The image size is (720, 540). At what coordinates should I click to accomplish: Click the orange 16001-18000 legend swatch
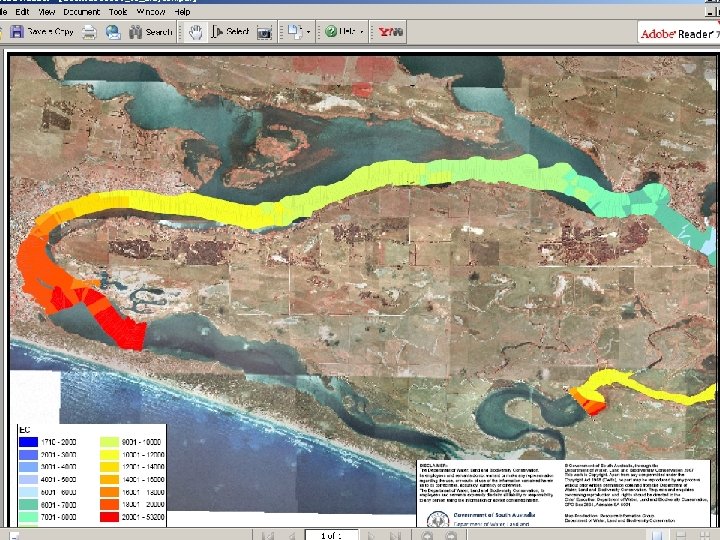[x=109, y=492]
